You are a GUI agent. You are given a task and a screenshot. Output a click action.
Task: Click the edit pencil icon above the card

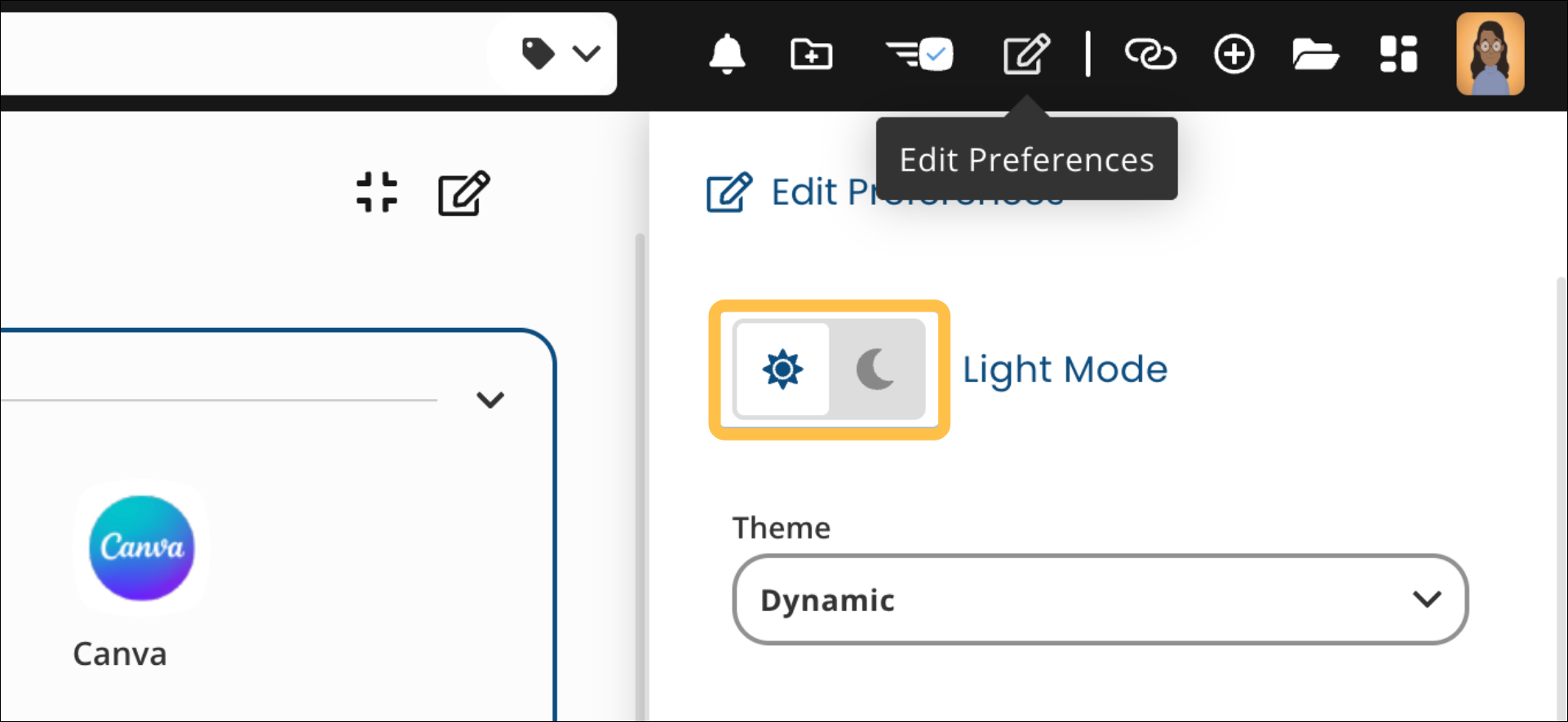click(464, 193)
